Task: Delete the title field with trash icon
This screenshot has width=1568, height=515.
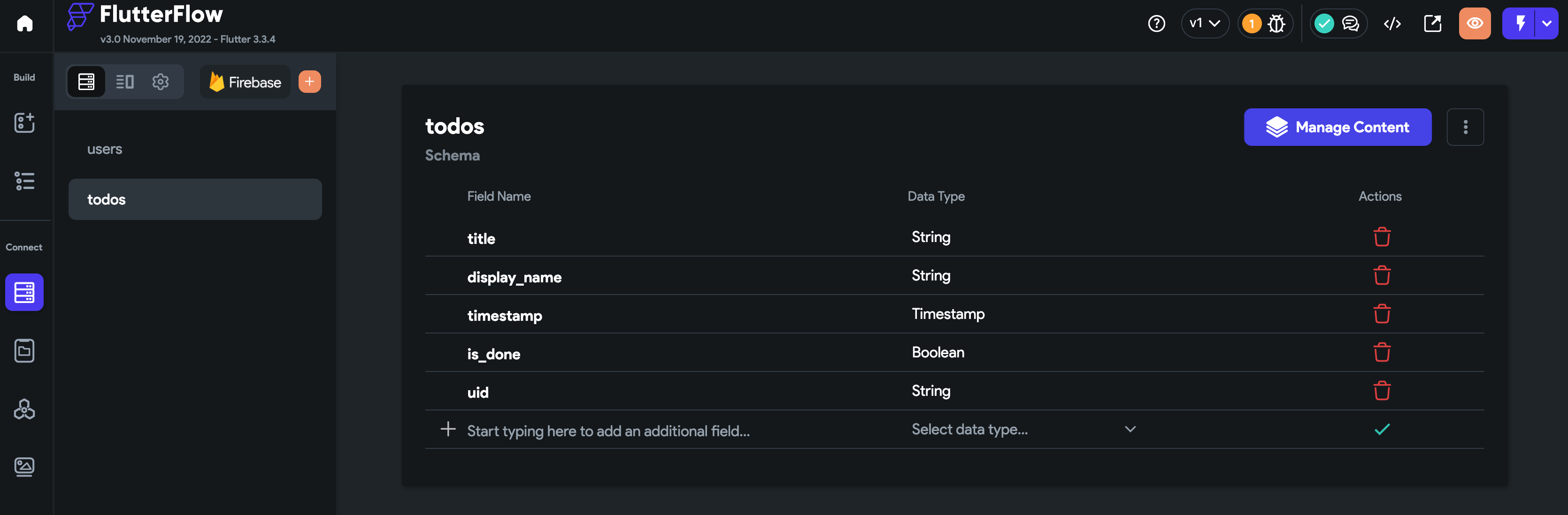Action: [x=1382, y=236]
